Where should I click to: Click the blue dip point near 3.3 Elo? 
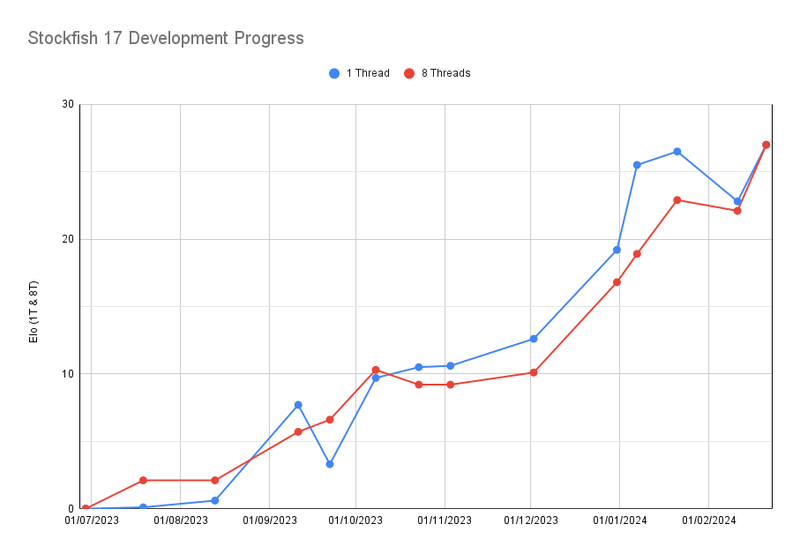point(330,464)
